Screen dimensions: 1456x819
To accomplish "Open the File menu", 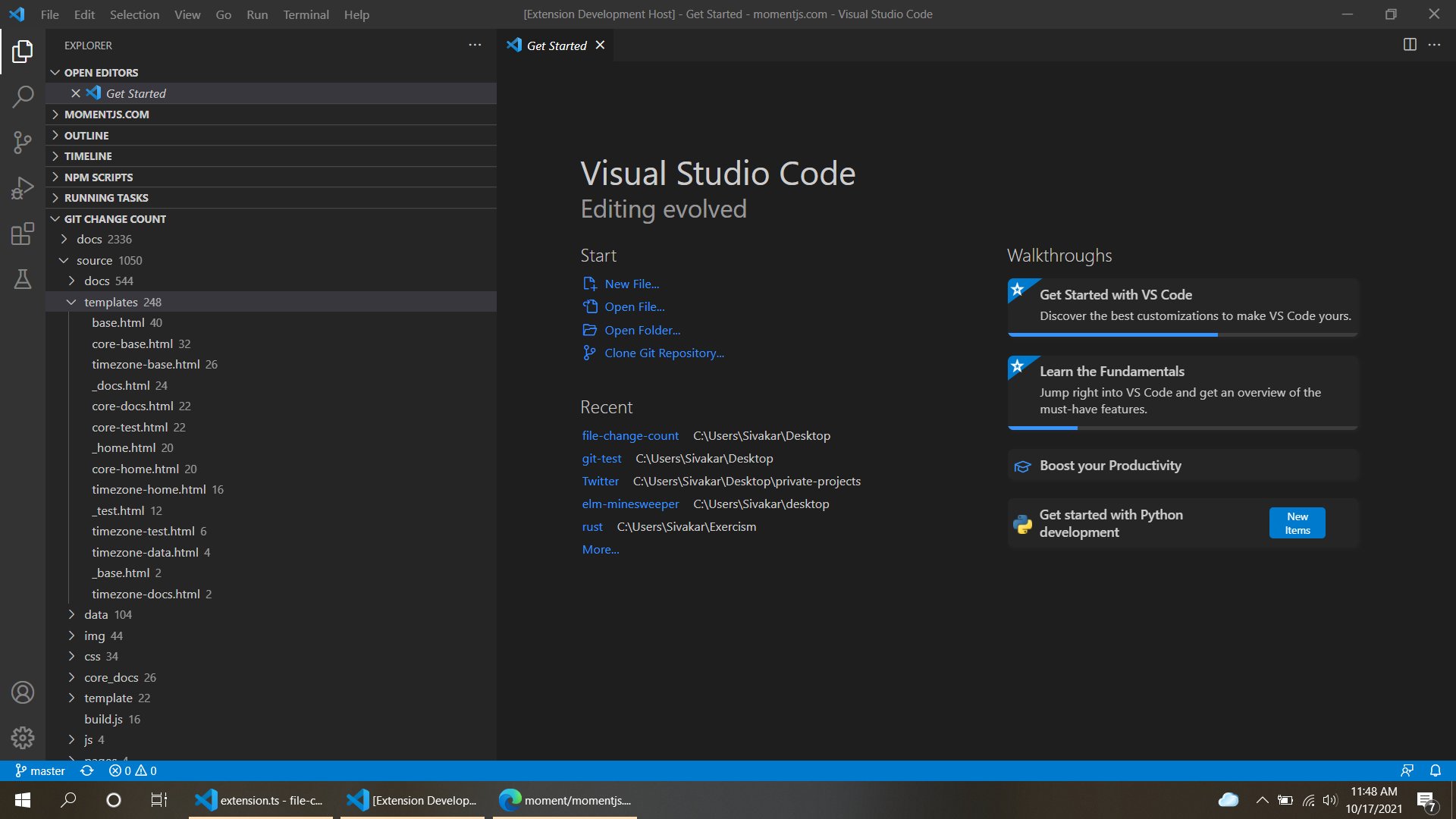I will point(50,14).
